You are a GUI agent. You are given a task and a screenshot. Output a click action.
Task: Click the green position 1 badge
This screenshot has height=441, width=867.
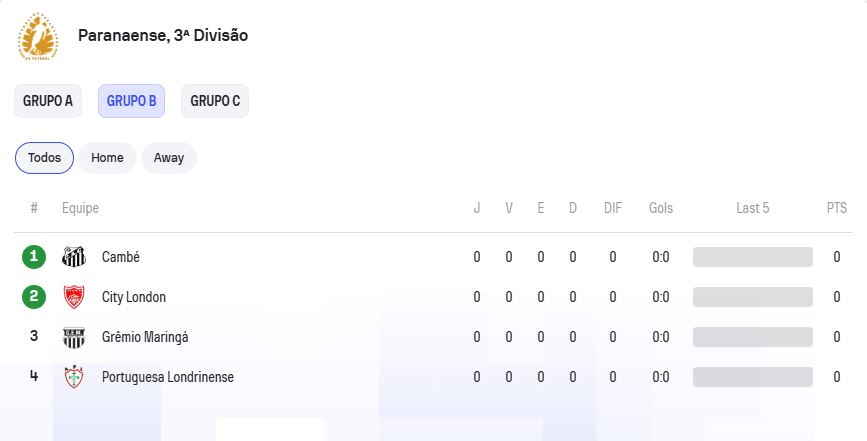point(34,257)
